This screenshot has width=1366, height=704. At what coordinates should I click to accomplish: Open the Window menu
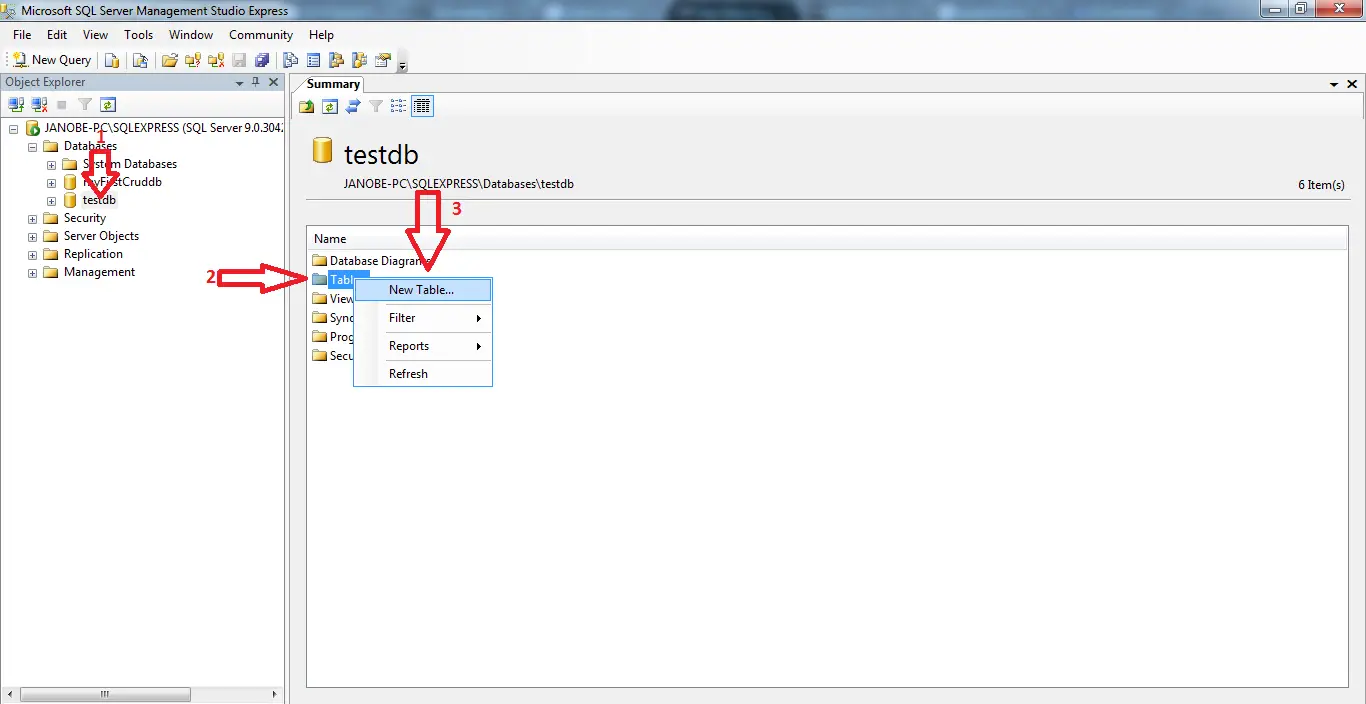point(191,35)
